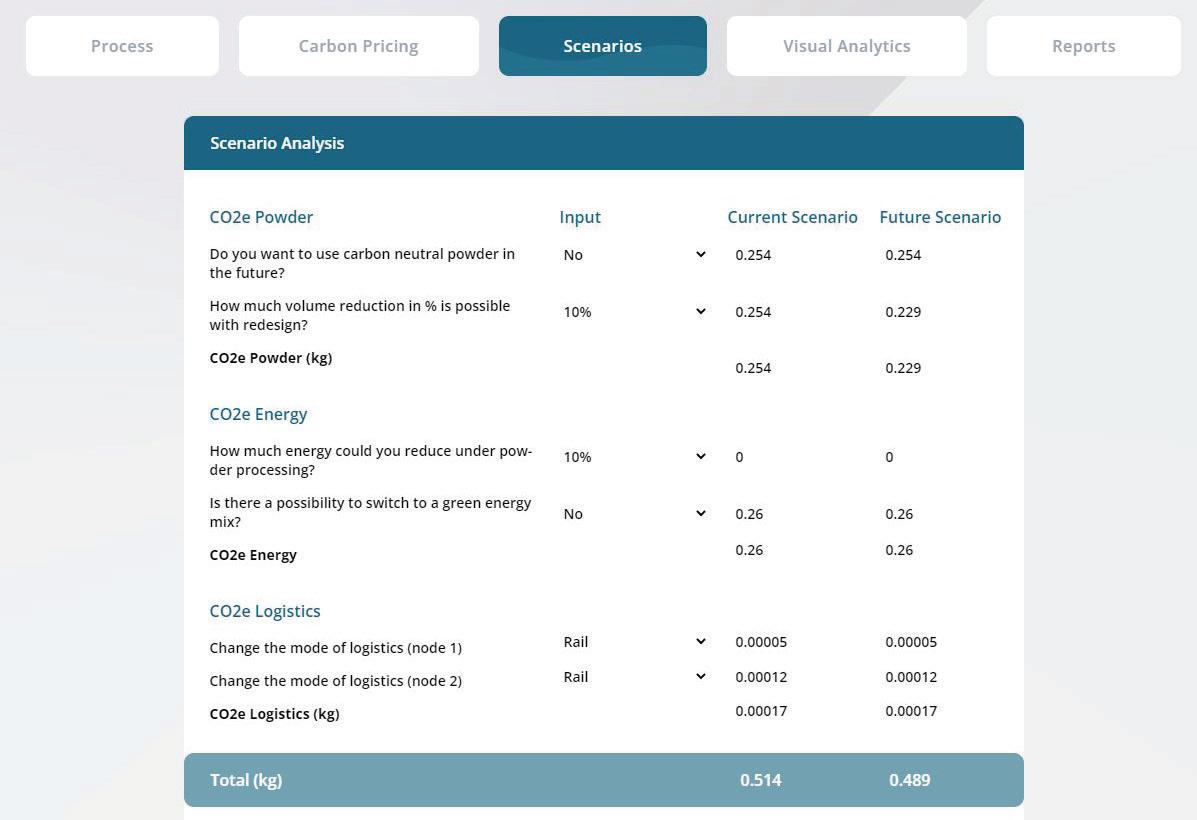Open the energy reduction percentage dropdown
Image resolution: width=1197 pixels, height=820 pixels.
coord(633,457)
